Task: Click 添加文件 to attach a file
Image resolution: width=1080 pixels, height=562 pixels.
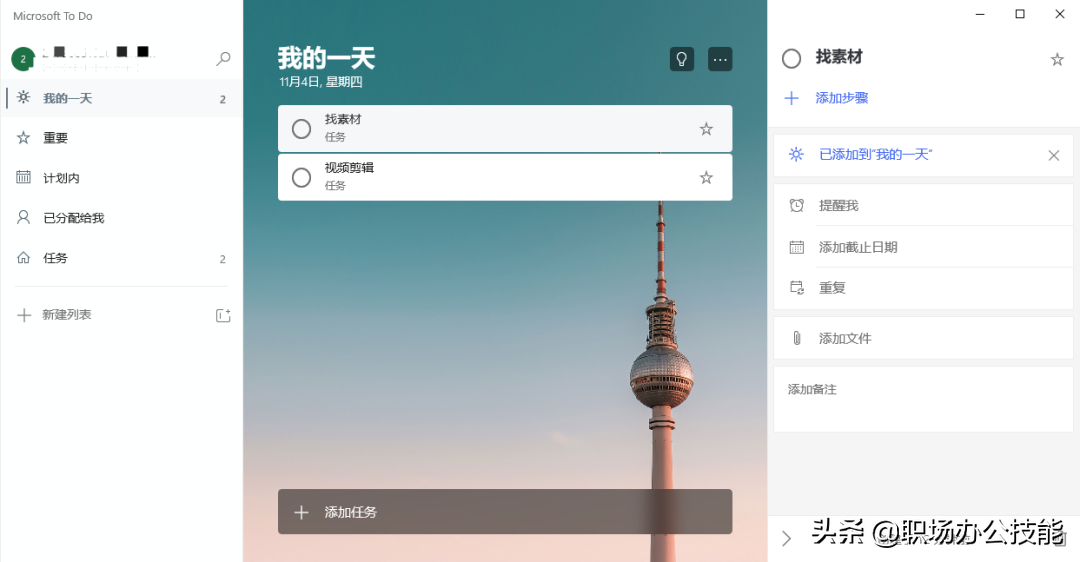Action: click(923, 338)
